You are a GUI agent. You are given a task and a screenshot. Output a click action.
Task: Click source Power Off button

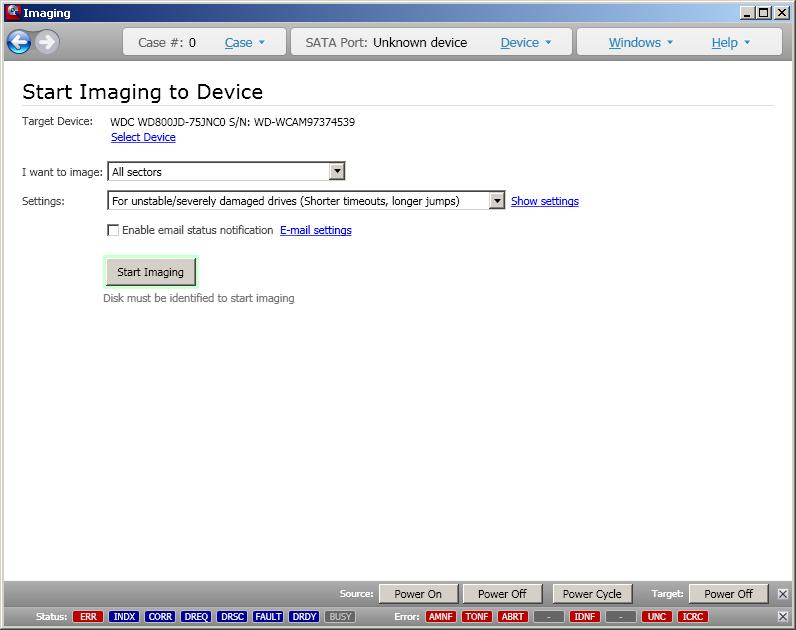point(502,593)
